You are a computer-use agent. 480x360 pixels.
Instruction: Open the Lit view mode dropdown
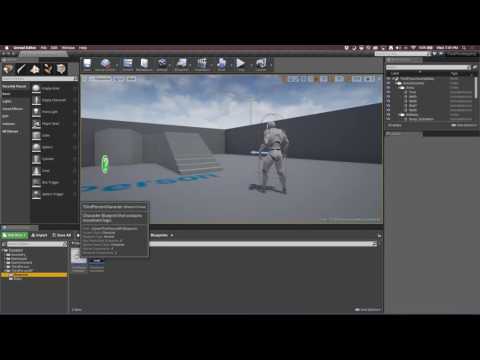coord(119,79)
